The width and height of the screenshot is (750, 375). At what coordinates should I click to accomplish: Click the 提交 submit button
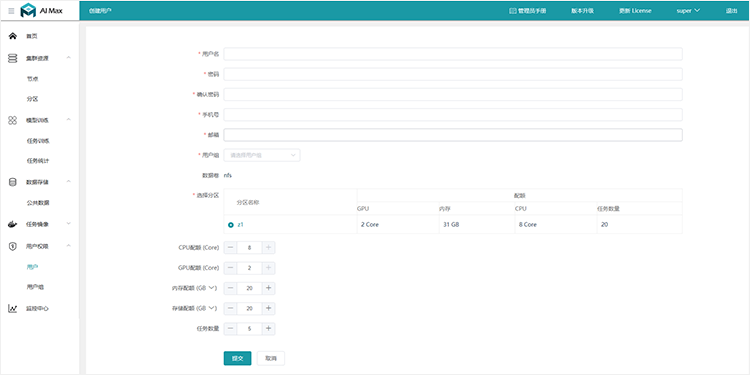237,358
